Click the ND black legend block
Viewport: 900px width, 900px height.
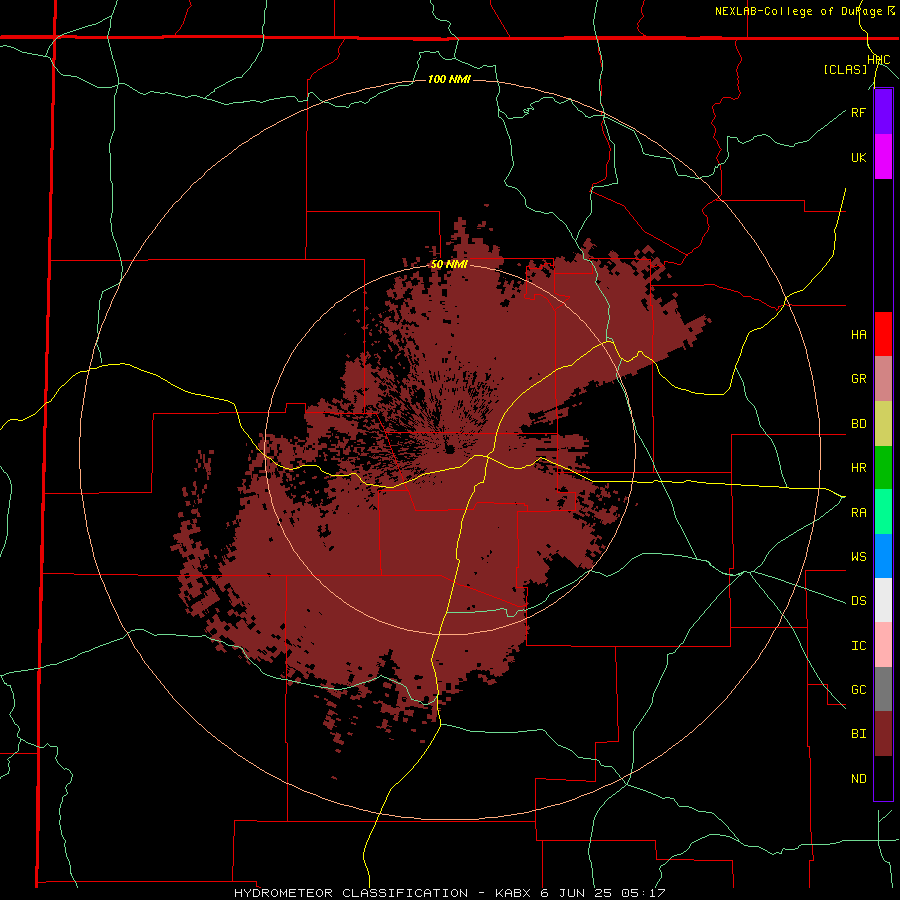click(883, 778)
